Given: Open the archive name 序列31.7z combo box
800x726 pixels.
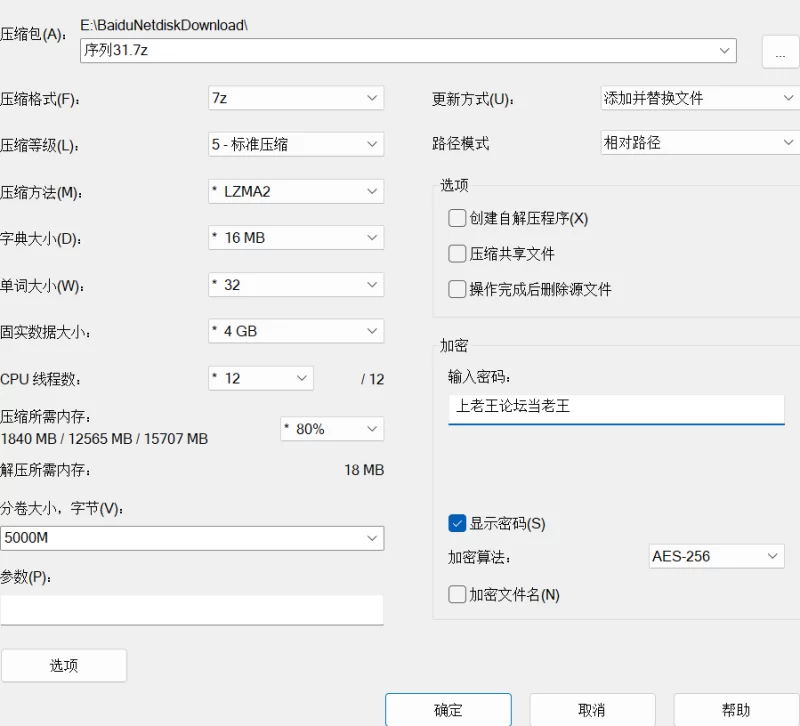Looking at the screenshot, I should 408,51.
